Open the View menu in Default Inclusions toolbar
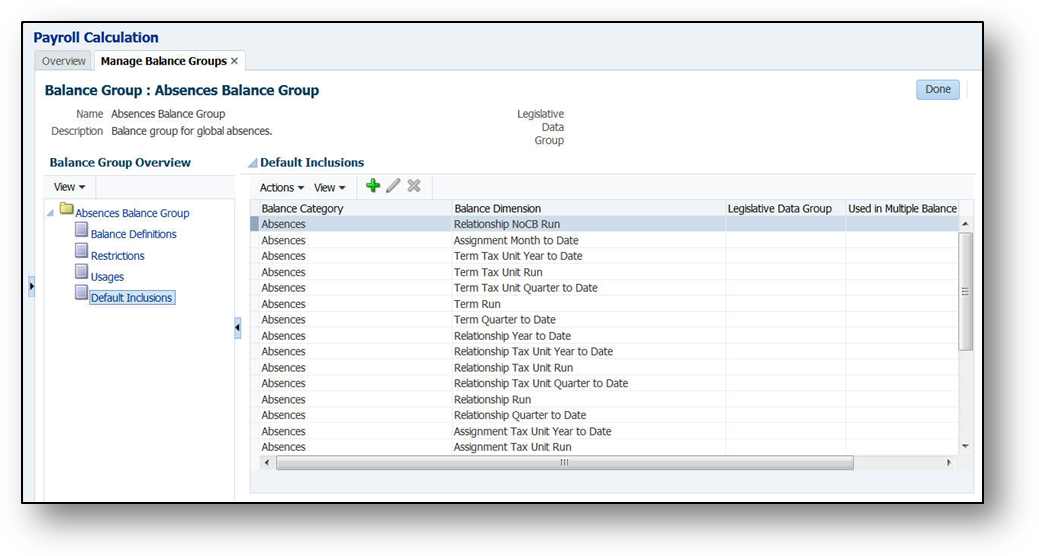 [329, 188]
